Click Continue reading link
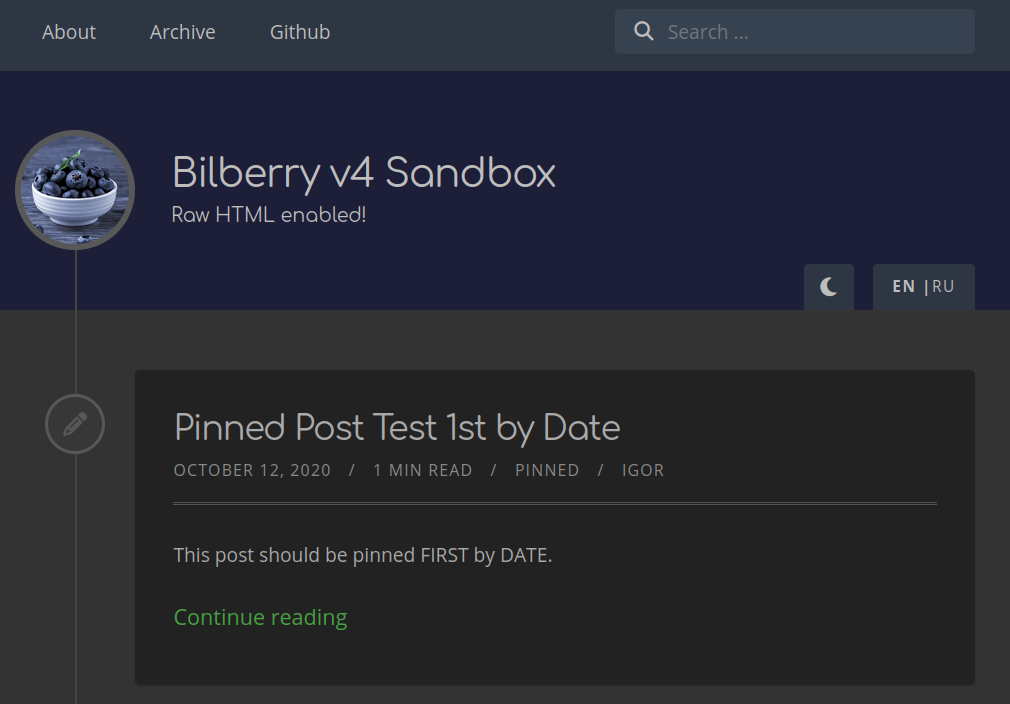The width and height of the screenshot is (1010, 704). coord(260,617)
